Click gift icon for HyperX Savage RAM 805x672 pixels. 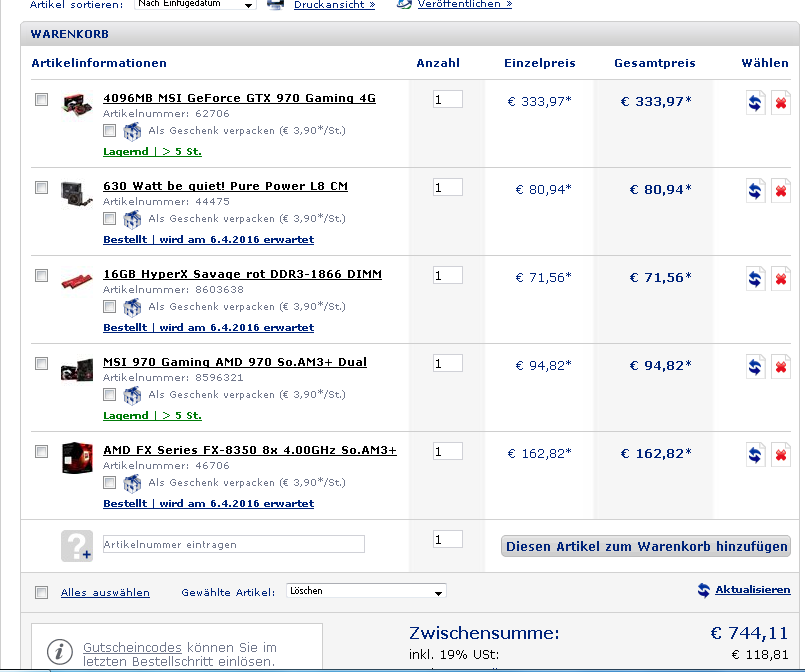click(x=132, y=307)
